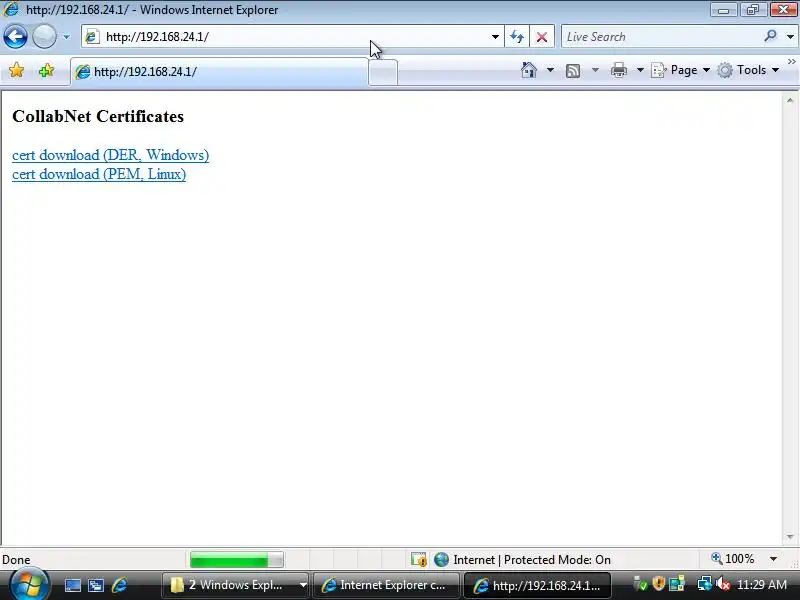Expand the Feeds dropdown arrow

(x=595, y=70)
